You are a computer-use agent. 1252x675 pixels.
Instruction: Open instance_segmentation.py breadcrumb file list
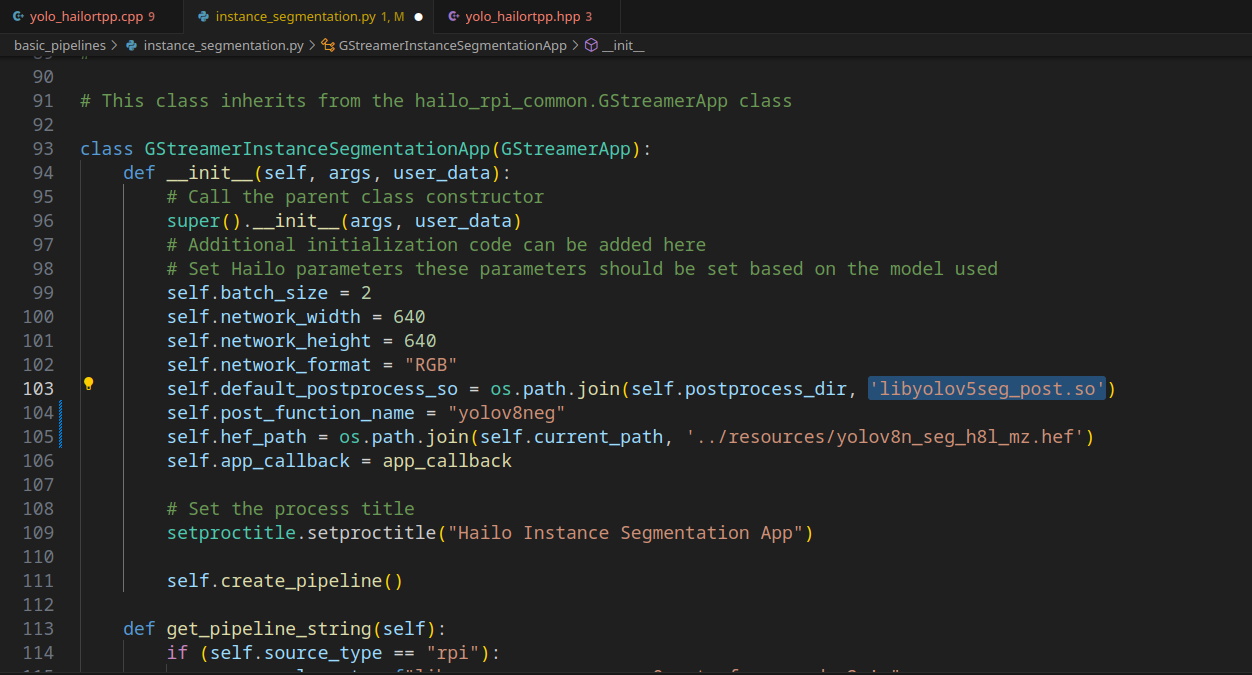point(223,46)
